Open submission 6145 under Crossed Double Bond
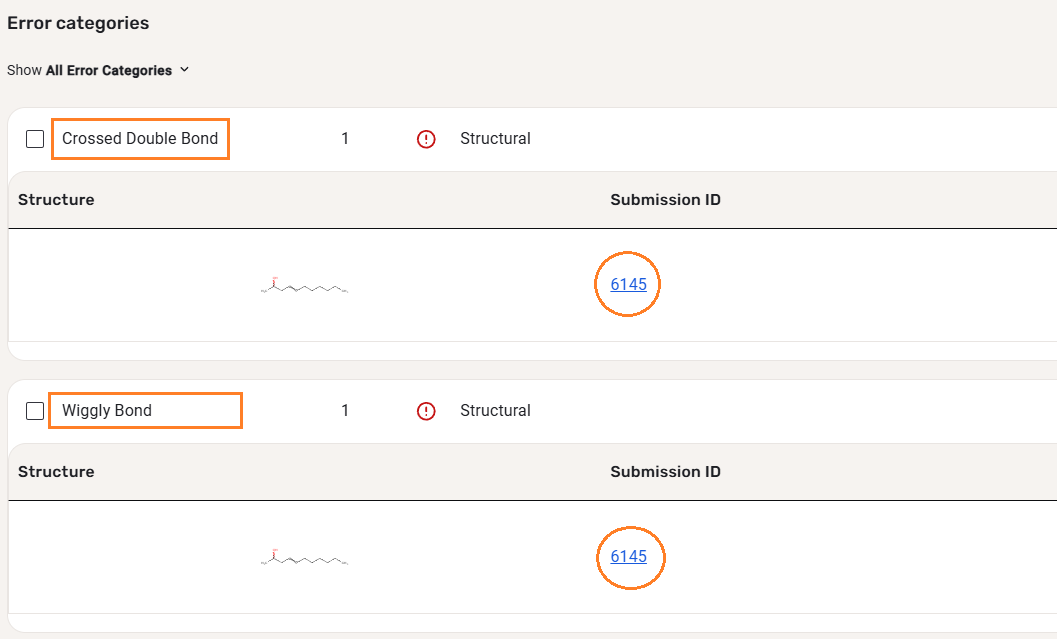This screenshot has width=1057, height=639. click(629, 285)
